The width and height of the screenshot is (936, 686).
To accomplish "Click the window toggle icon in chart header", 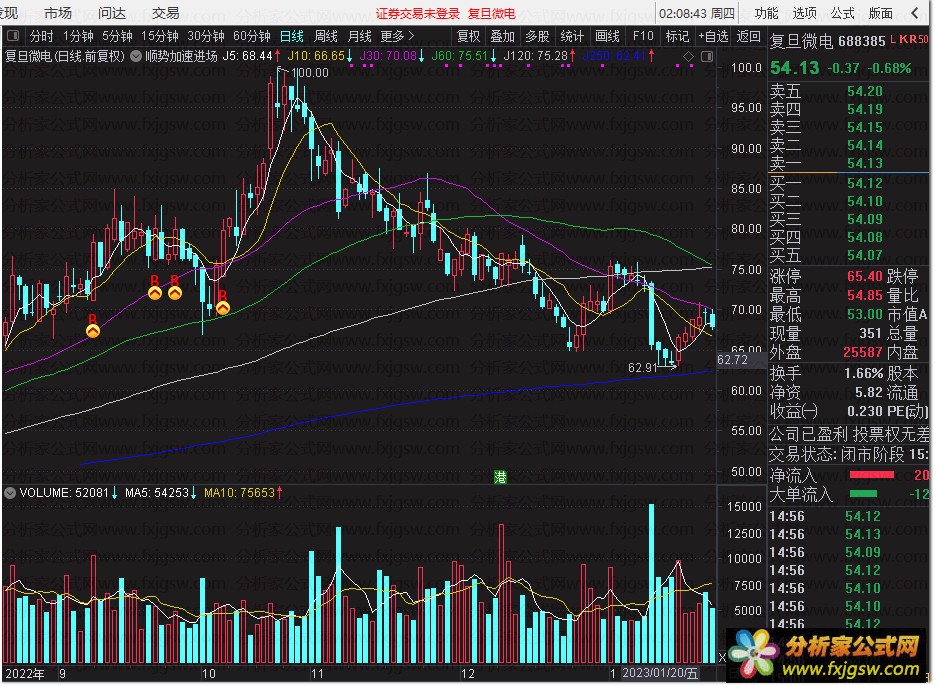I will coord(707,56).
